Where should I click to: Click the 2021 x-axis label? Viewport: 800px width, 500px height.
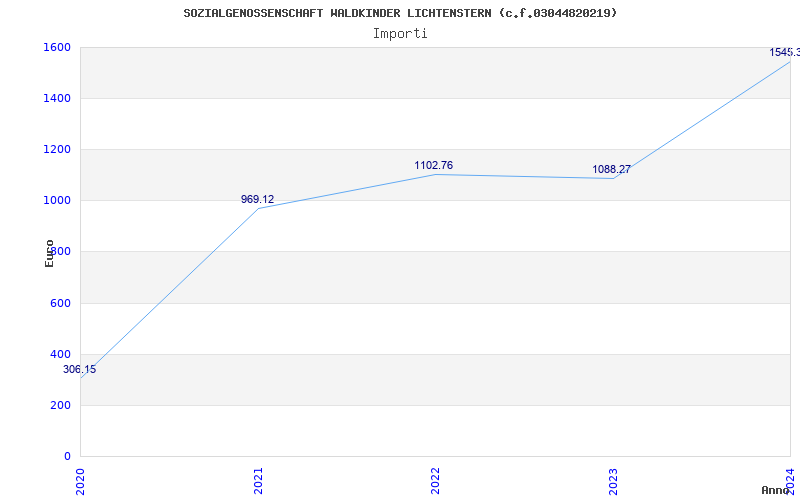point(258,481)
